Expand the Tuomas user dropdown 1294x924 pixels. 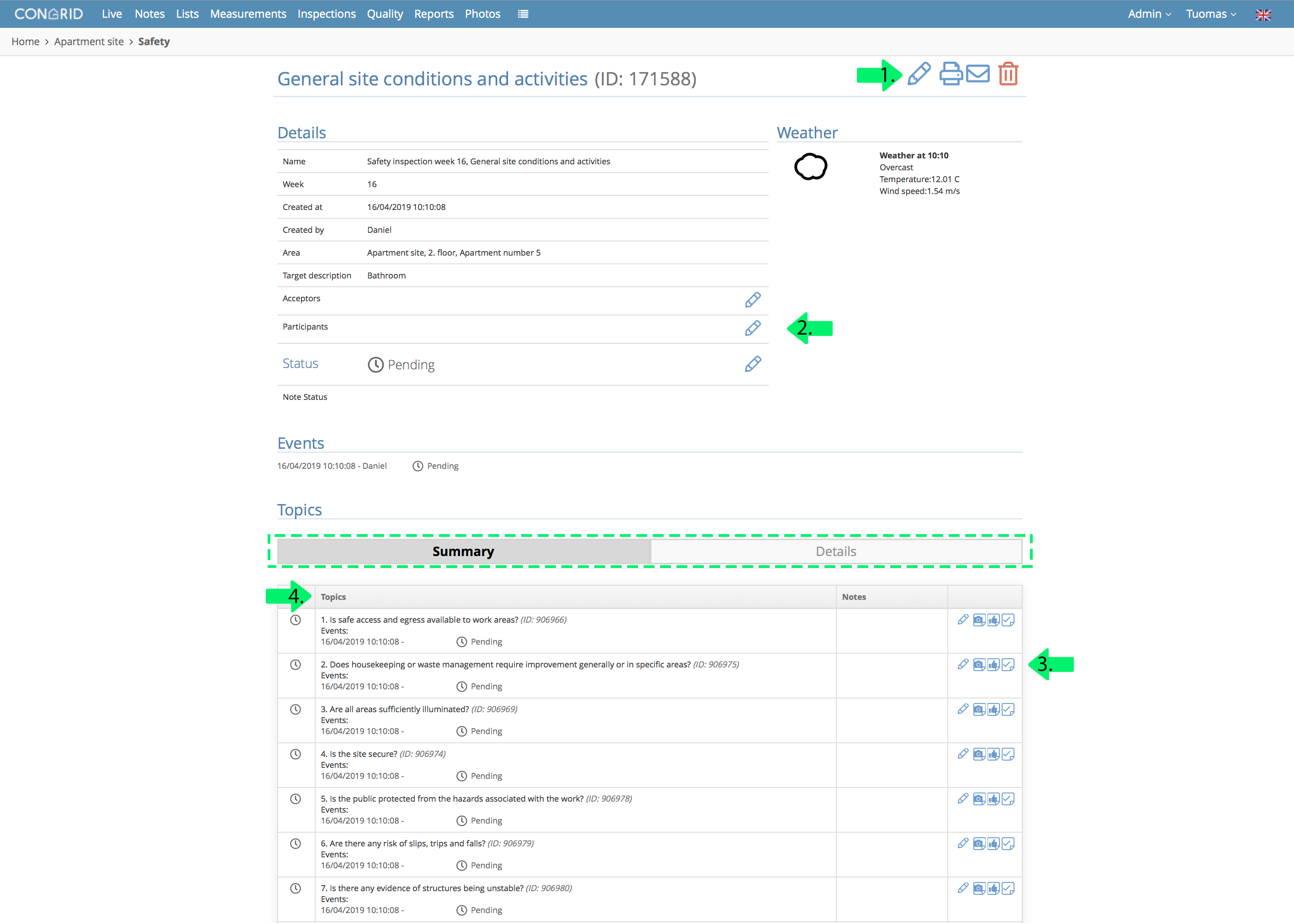click(x=1211, y=14)
